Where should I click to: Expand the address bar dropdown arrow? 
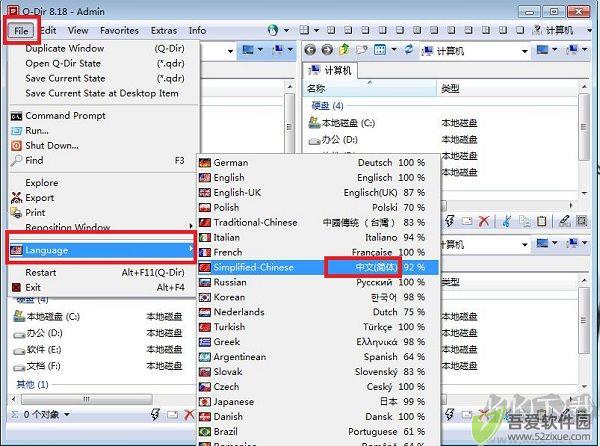point(525,51)
